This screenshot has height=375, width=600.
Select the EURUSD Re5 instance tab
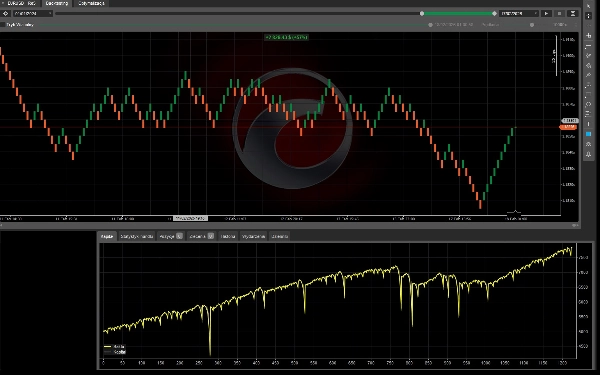click(20, 3)
